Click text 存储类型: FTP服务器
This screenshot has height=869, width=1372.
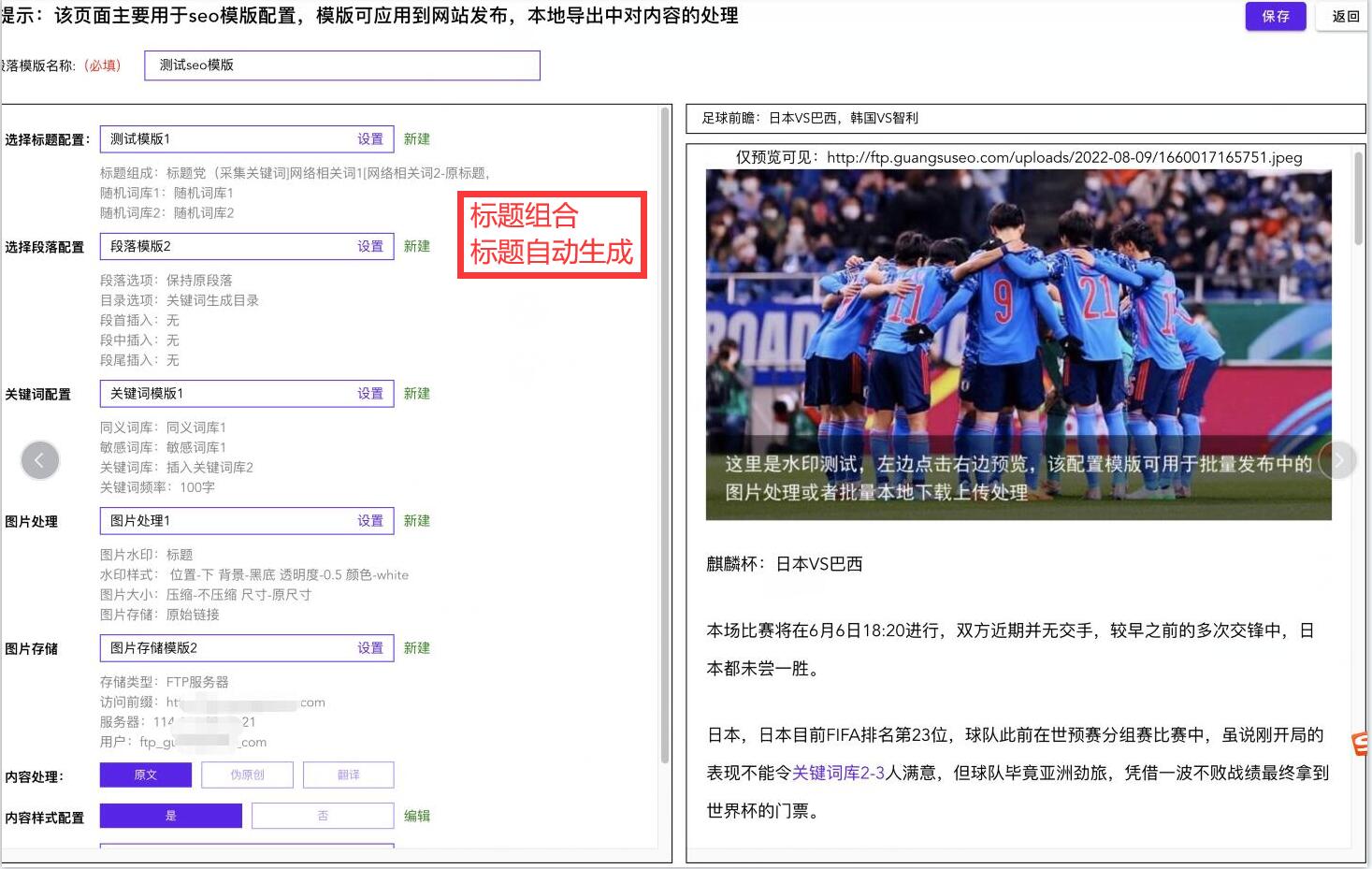165,682
